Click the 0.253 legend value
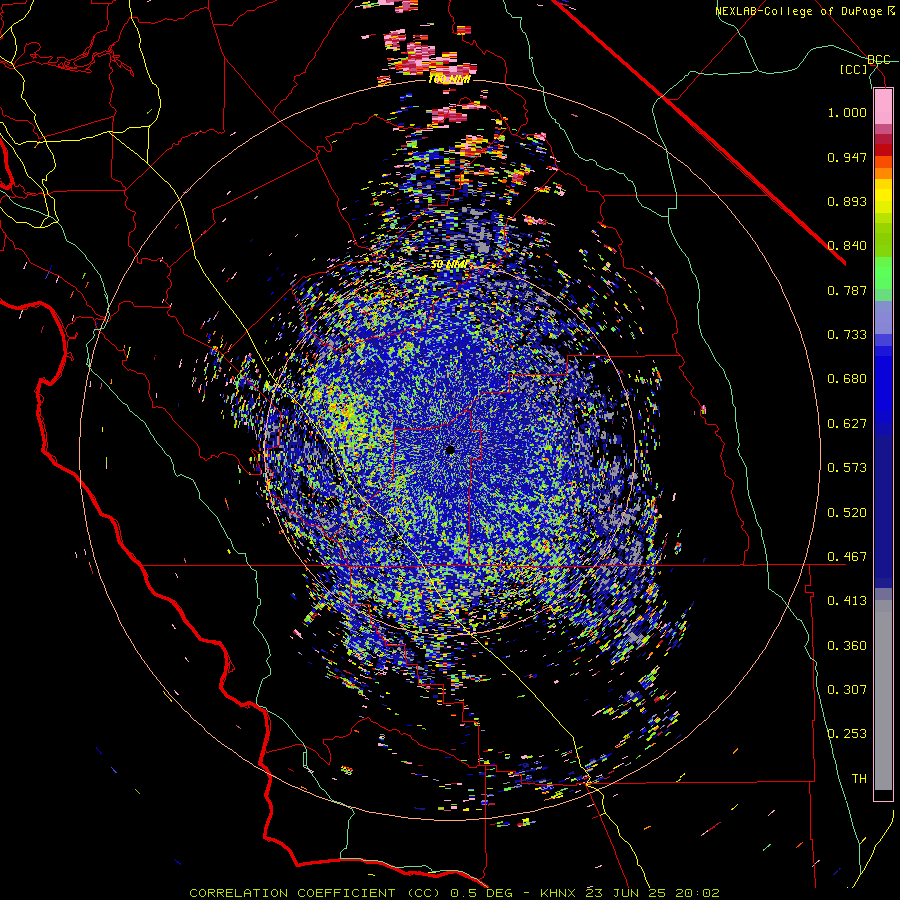 (847, 734)
